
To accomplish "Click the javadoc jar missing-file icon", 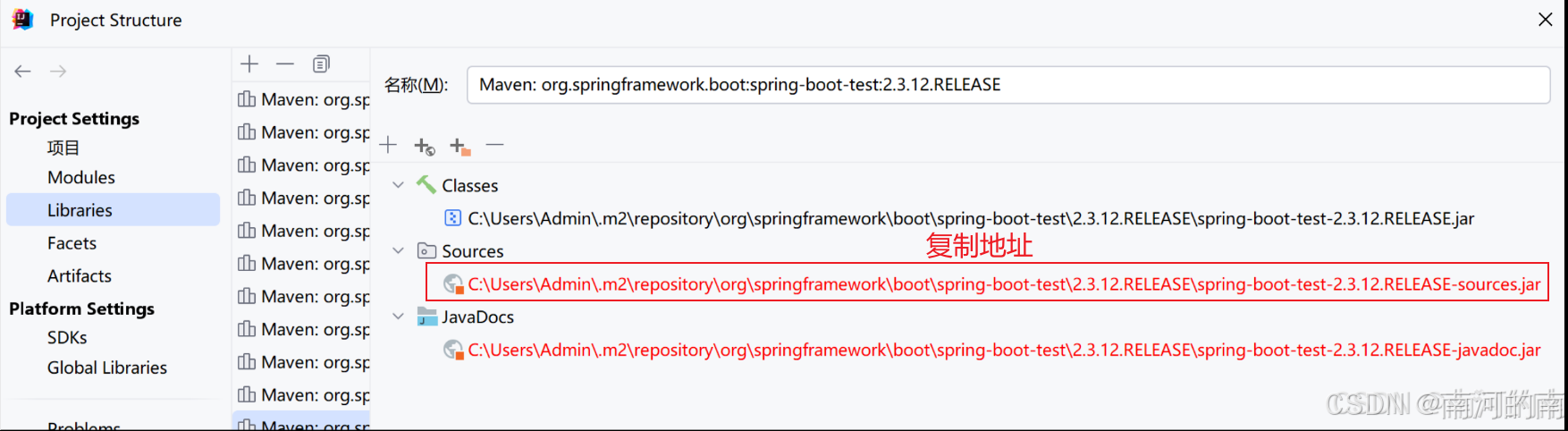I will [x=454, y=350].
